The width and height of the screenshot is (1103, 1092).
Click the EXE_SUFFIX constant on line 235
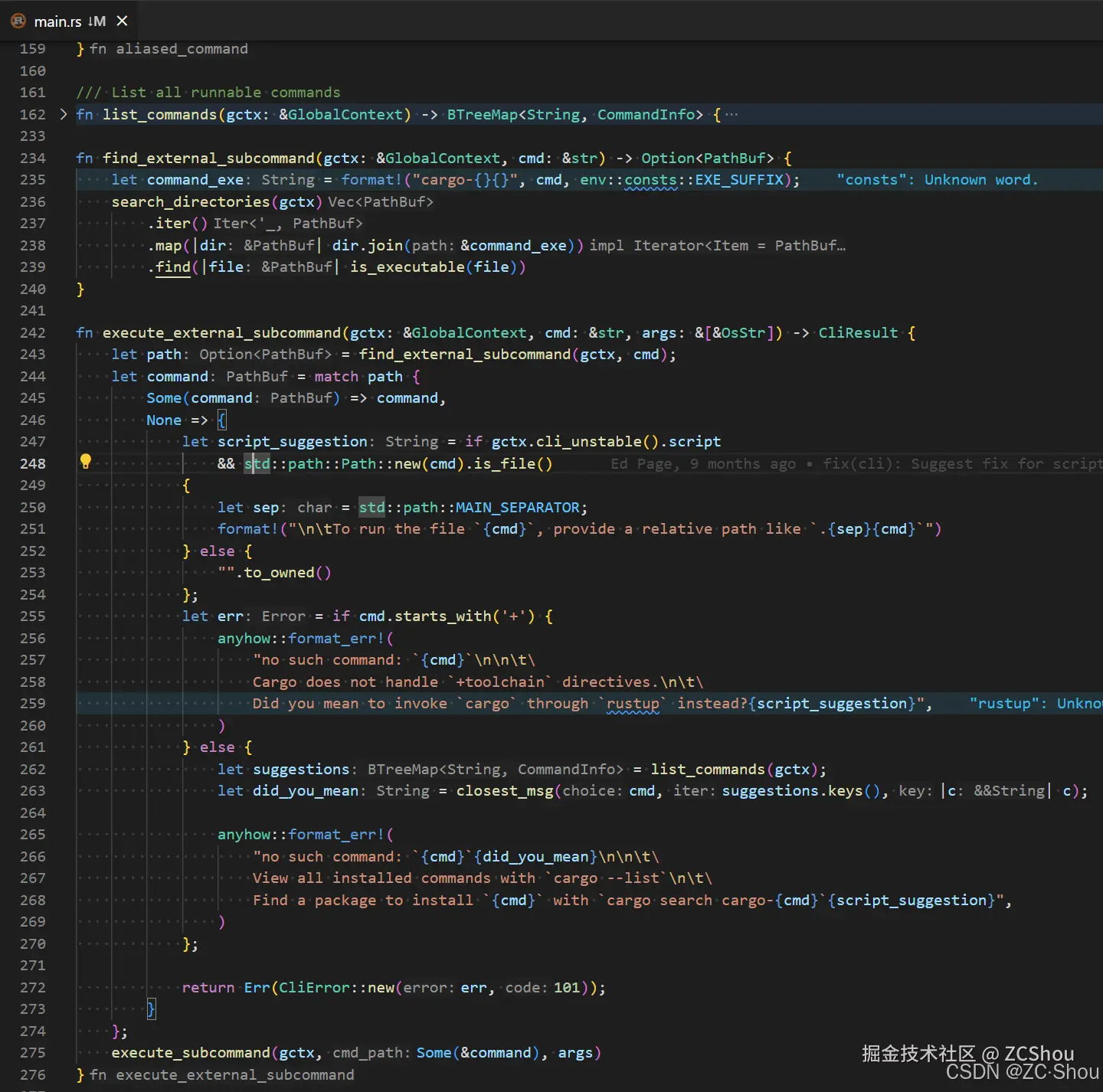point(739,180)
